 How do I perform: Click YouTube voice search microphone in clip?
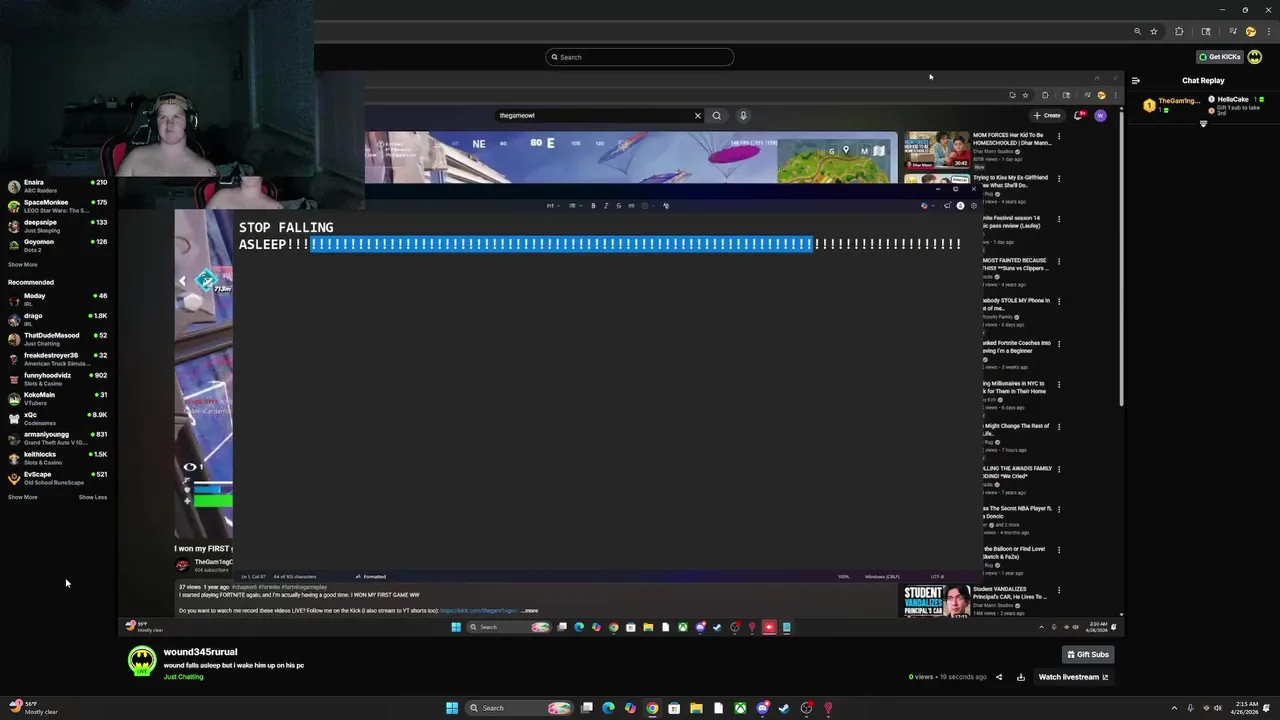[x=743, y=116]
